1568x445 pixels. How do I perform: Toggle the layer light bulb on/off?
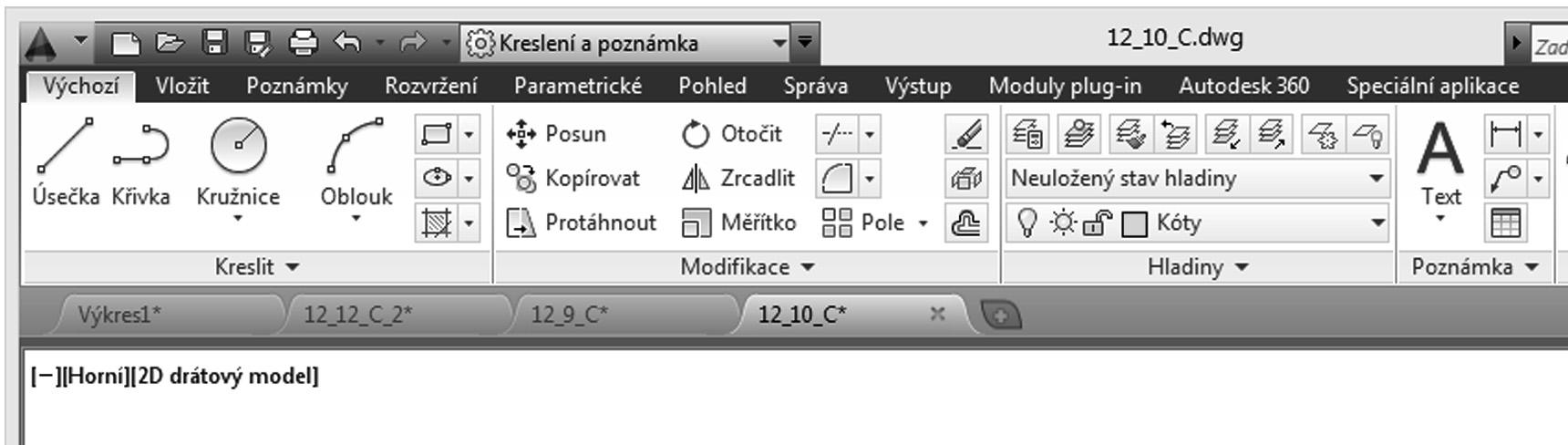coord(1027,223)
